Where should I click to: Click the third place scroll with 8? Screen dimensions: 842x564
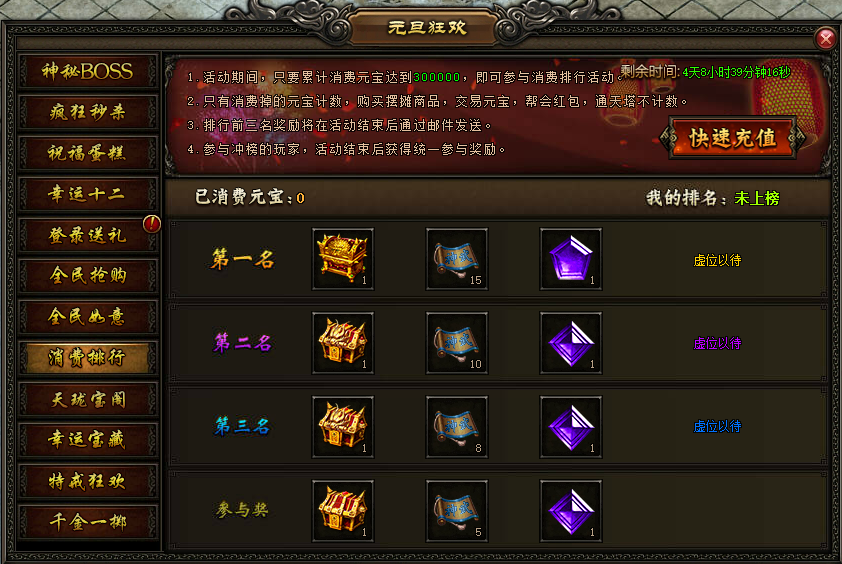pyautogui.click(x=457, y=427)
